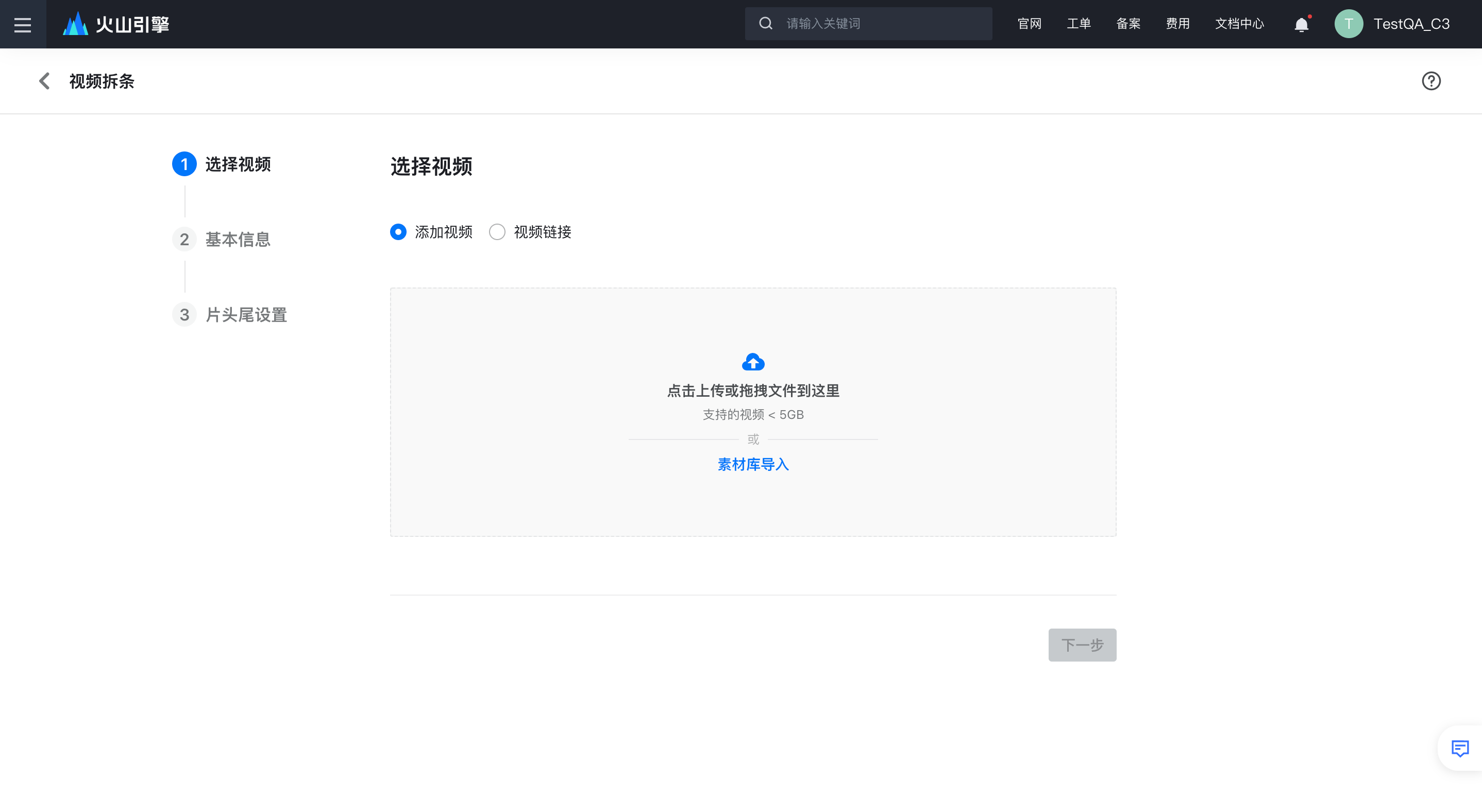Select the 视频链接 radio button
The width and height of the screenshot is (1482, 812).
[x=497, y=232]
